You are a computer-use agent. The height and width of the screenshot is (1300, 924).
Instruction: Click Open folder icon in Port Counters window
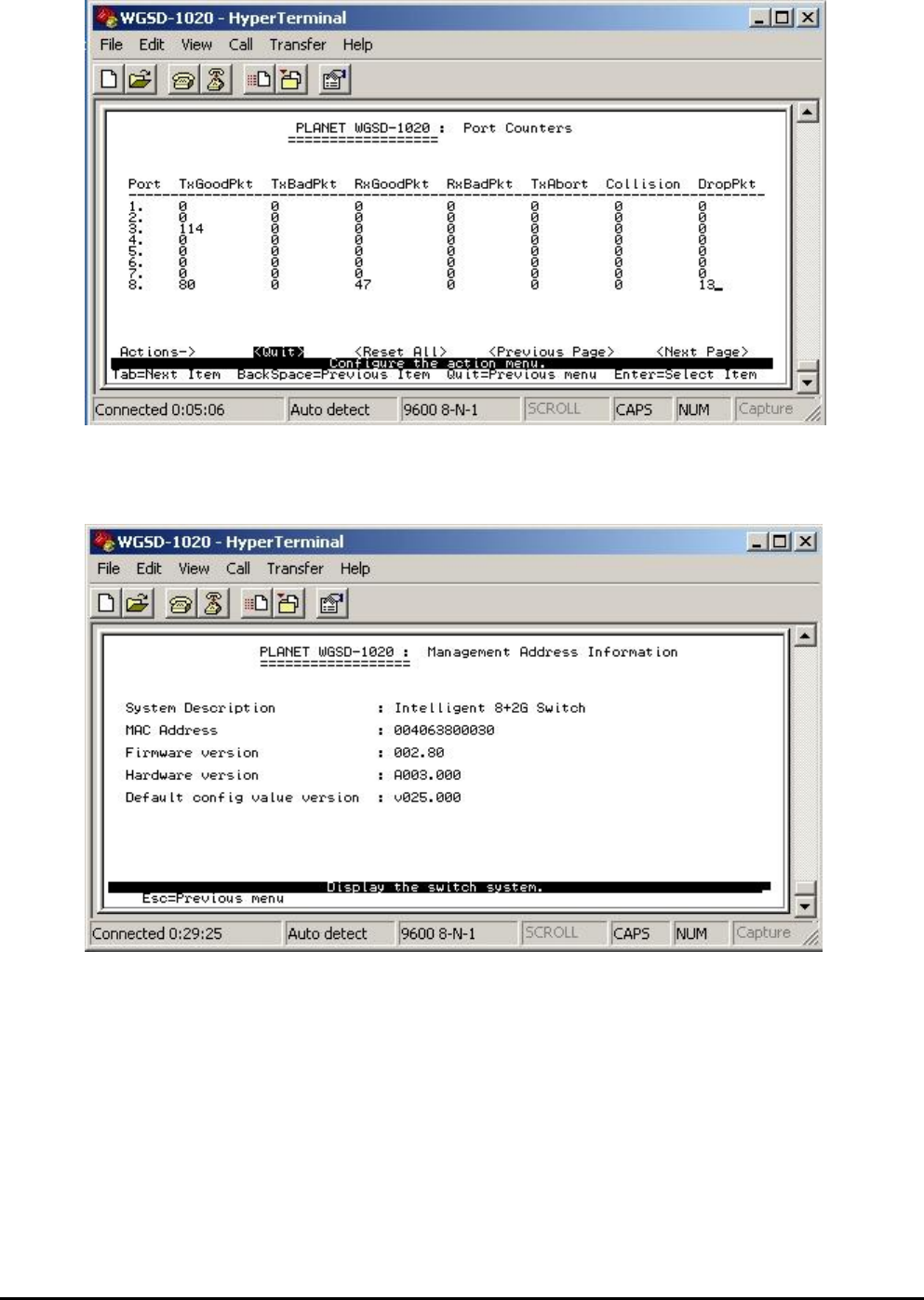coord(140,79)
